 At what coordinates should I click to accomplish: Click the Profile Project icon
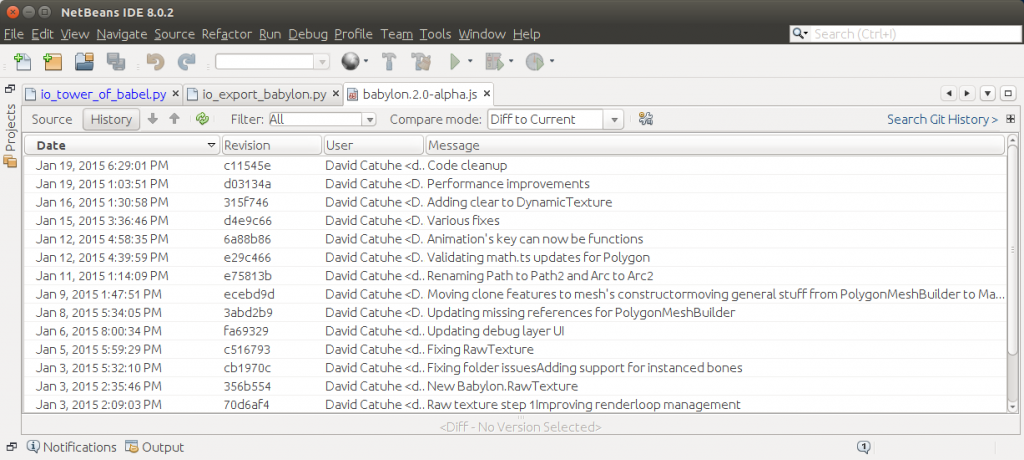click(535, 61)
